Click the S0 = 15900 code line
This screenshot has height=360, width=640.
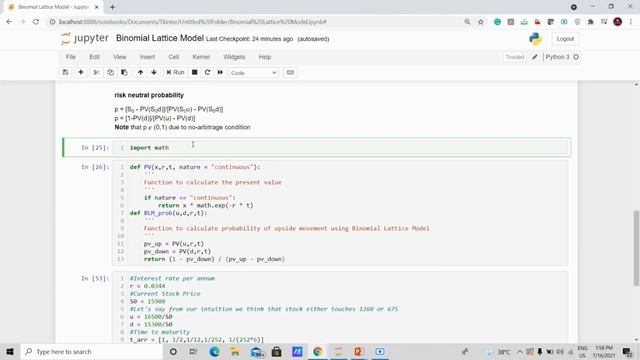[147, 301]
